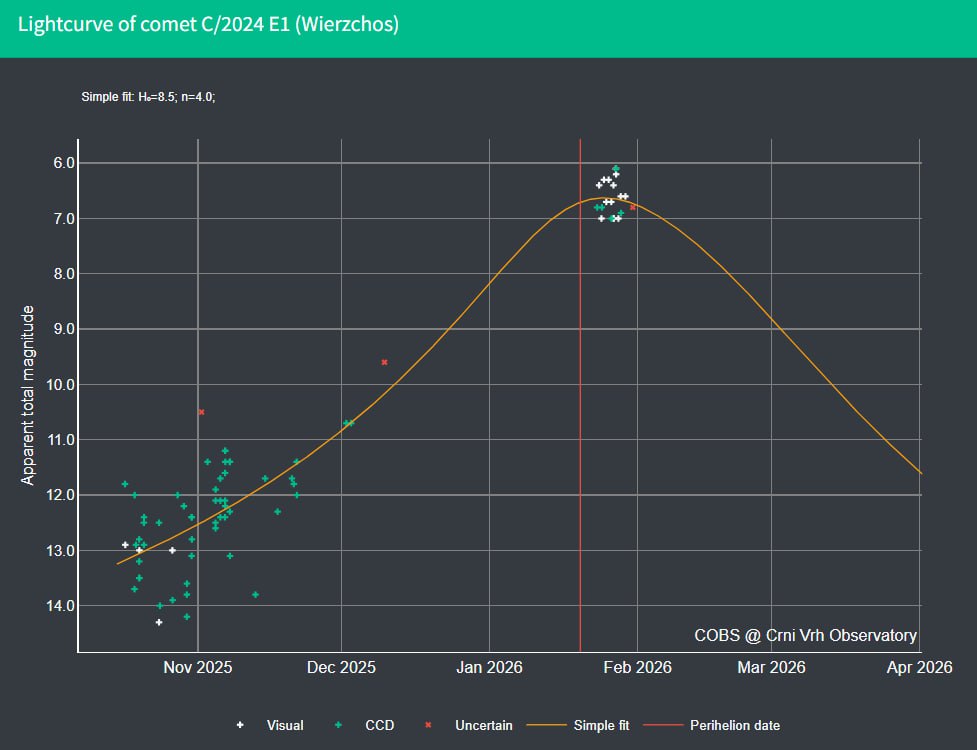Click the red perihelion vertical line on chart

tap(580, 400)
